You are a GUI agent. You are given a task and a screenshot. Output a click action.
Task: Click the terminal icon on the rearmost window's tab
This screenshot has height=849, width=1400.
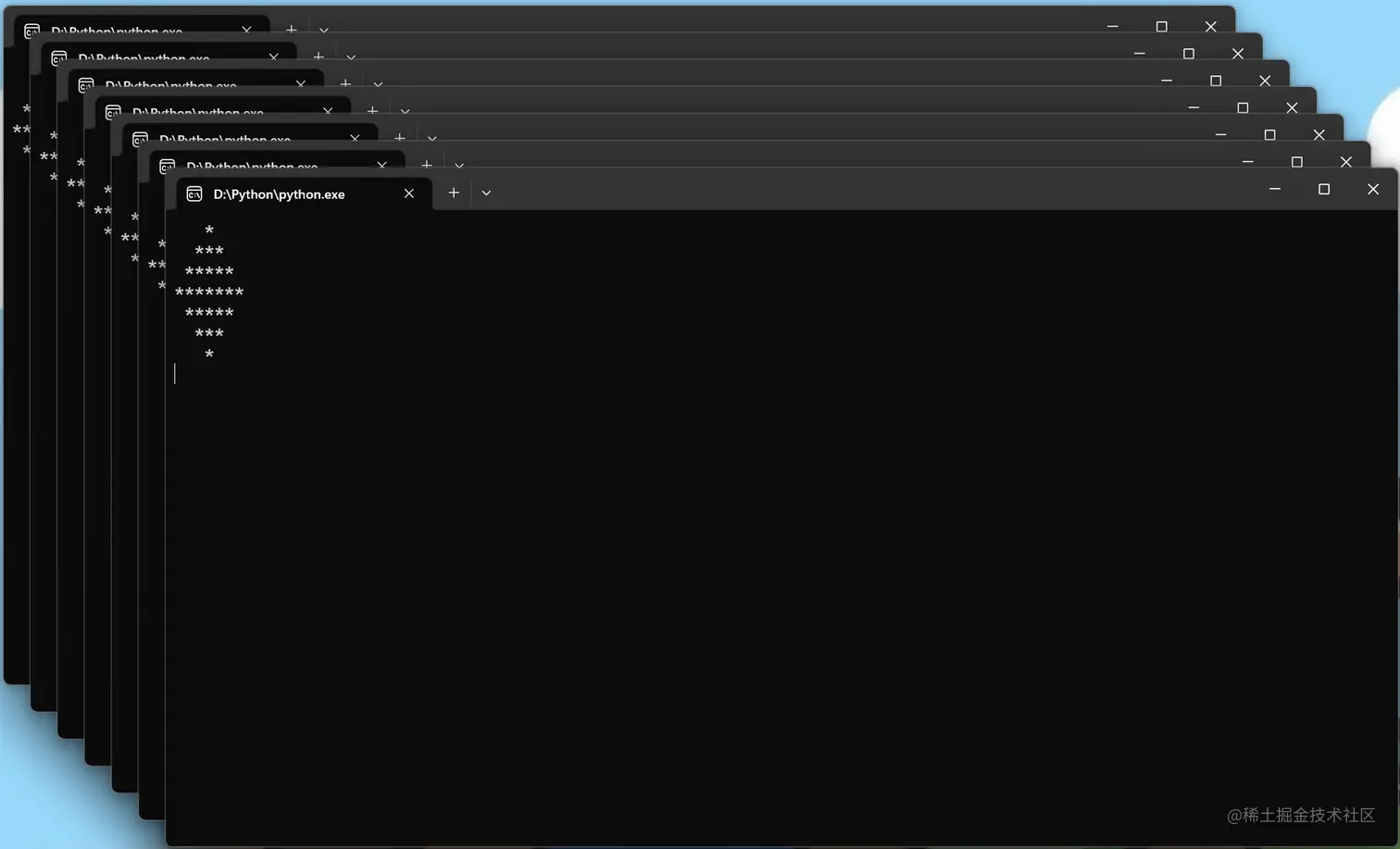[x=32, y=31]
